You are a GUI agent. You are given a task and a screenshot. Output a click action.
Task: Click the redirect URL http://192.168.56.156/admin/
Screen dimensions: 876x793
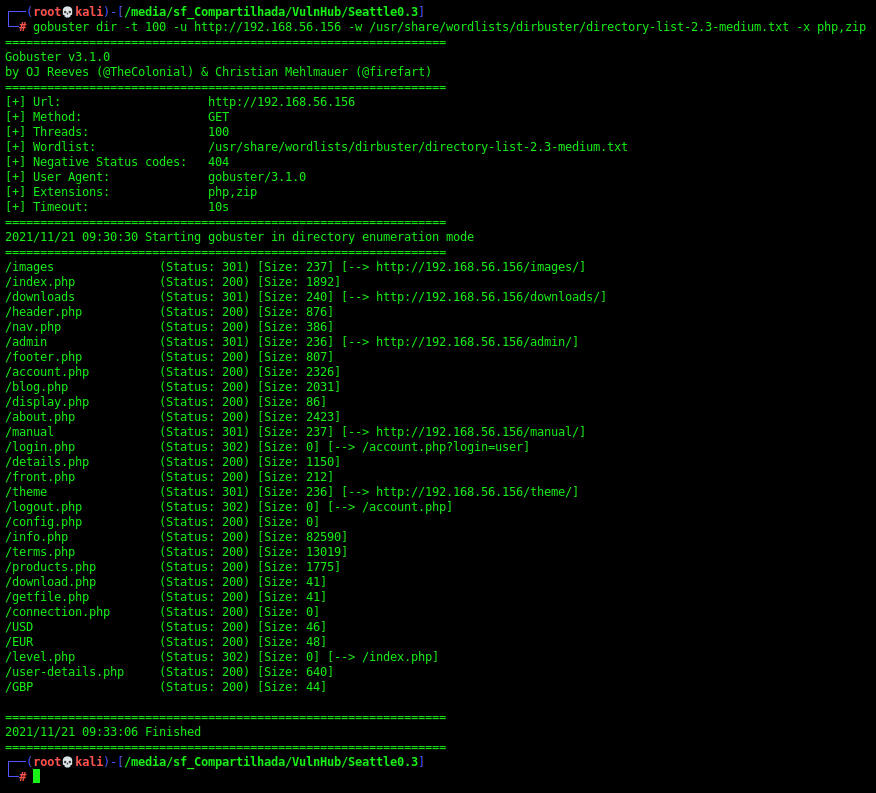pos(474,341)
